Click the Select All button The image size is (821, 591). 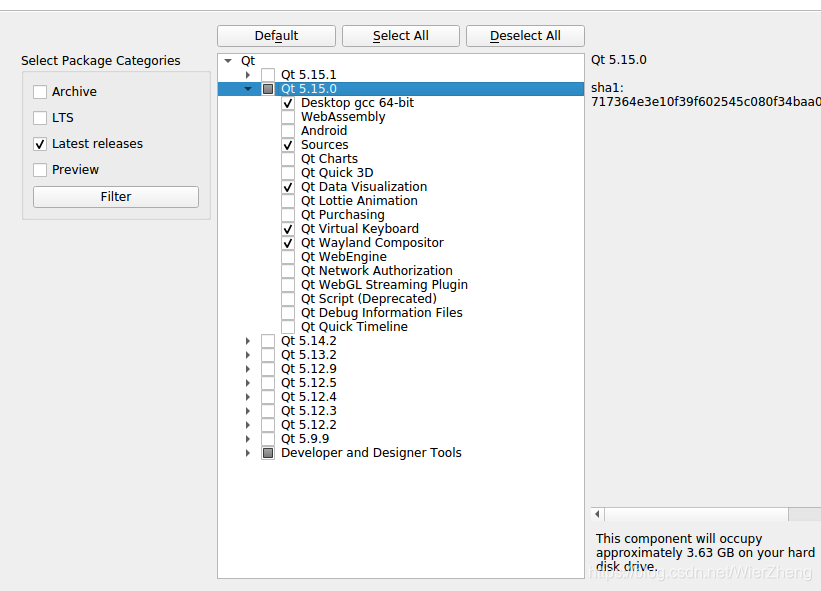coord(400,35)
